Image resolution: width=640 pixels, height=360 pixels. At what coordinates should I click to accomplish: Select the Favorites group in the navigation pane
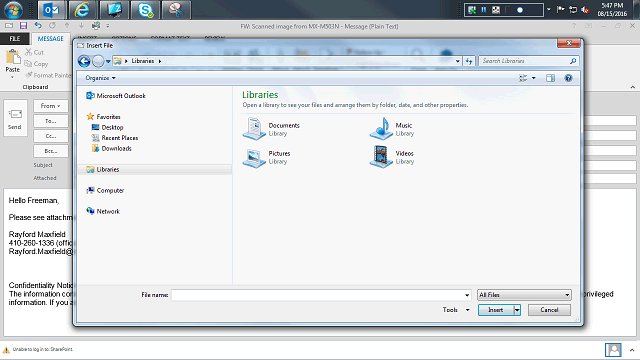point(104,117)
